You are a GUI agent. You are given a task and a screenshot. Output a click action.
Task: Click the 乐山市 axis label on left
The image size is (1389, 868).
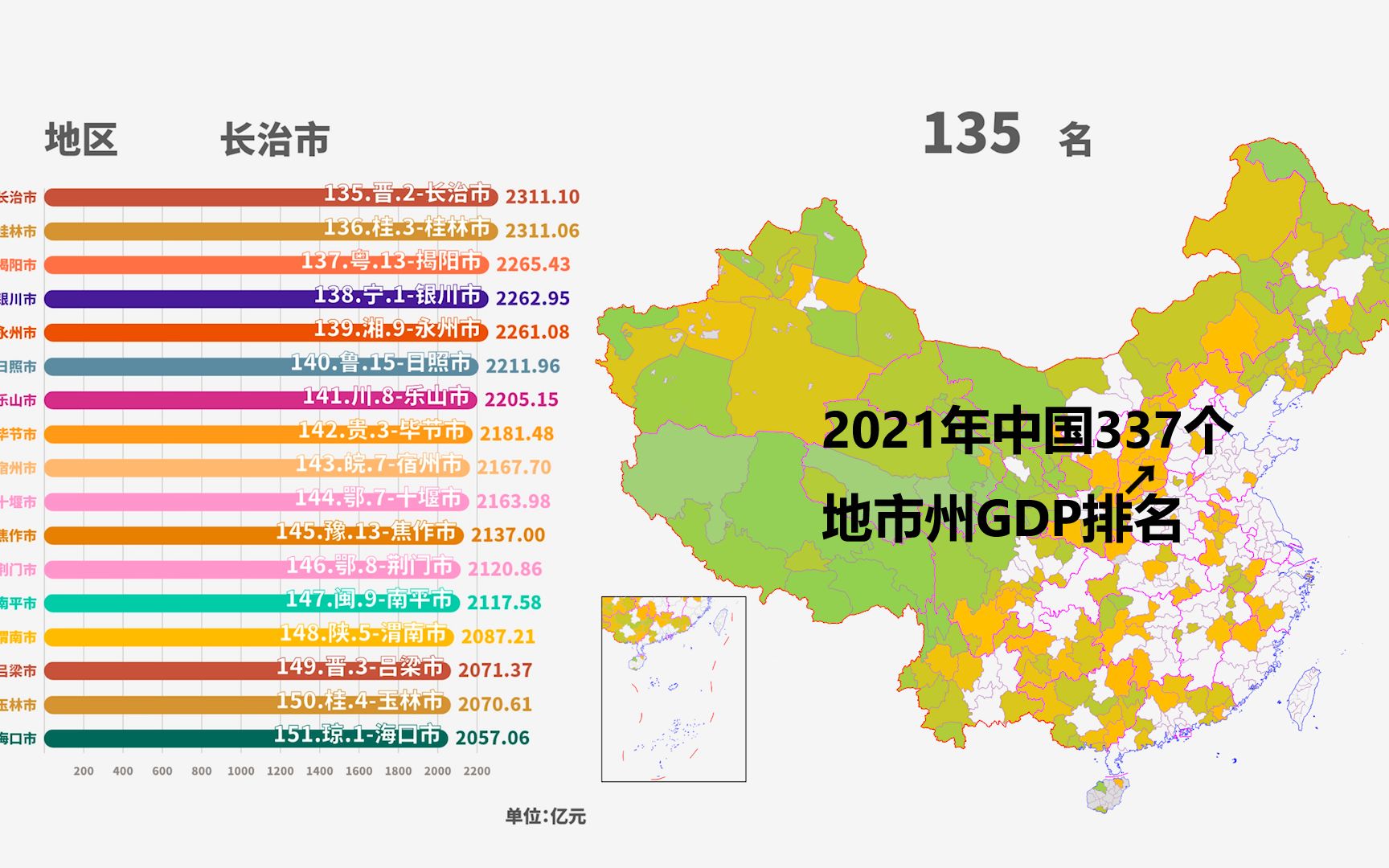[18, 400]
